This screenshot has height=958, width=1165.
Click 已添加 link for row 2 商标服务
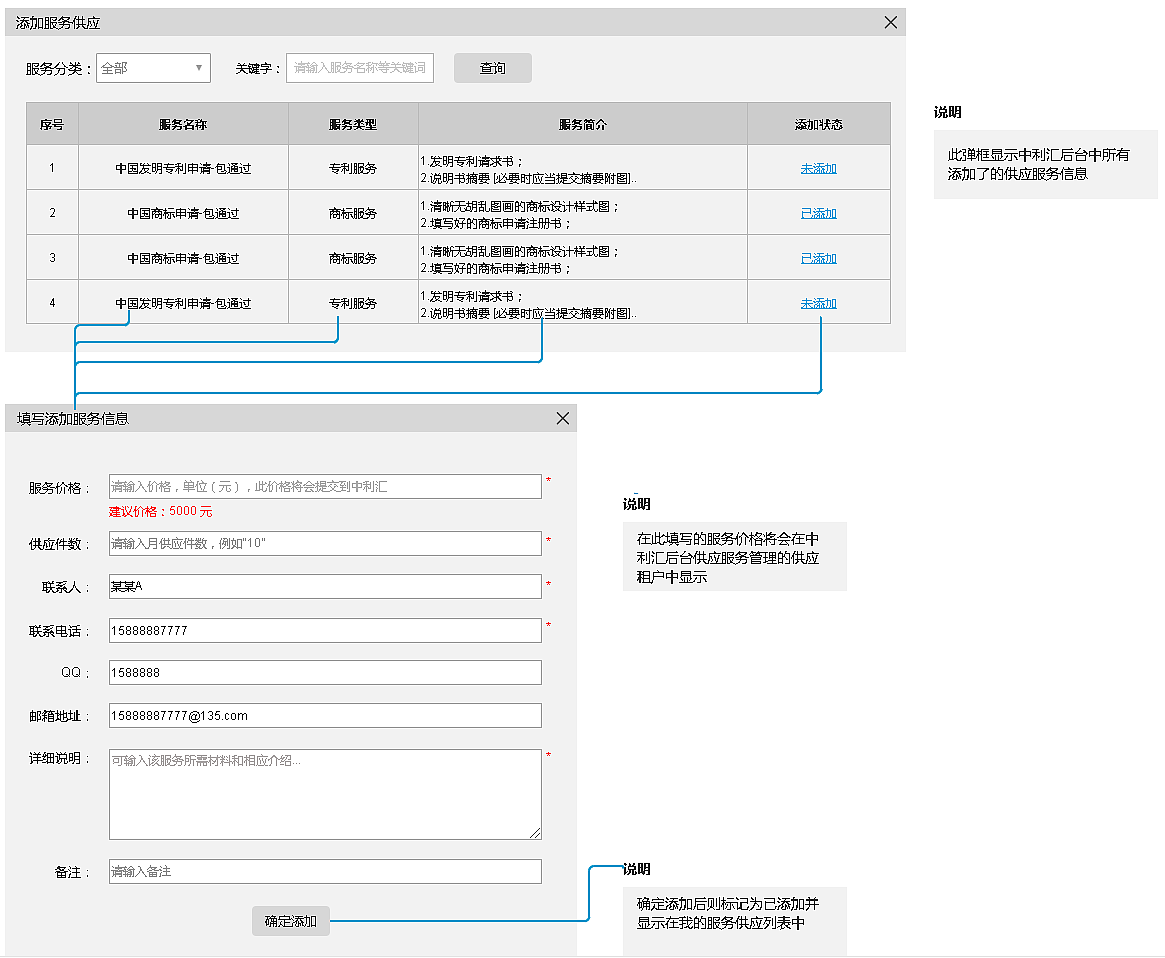pyautogui.click(x=818, y=212)
